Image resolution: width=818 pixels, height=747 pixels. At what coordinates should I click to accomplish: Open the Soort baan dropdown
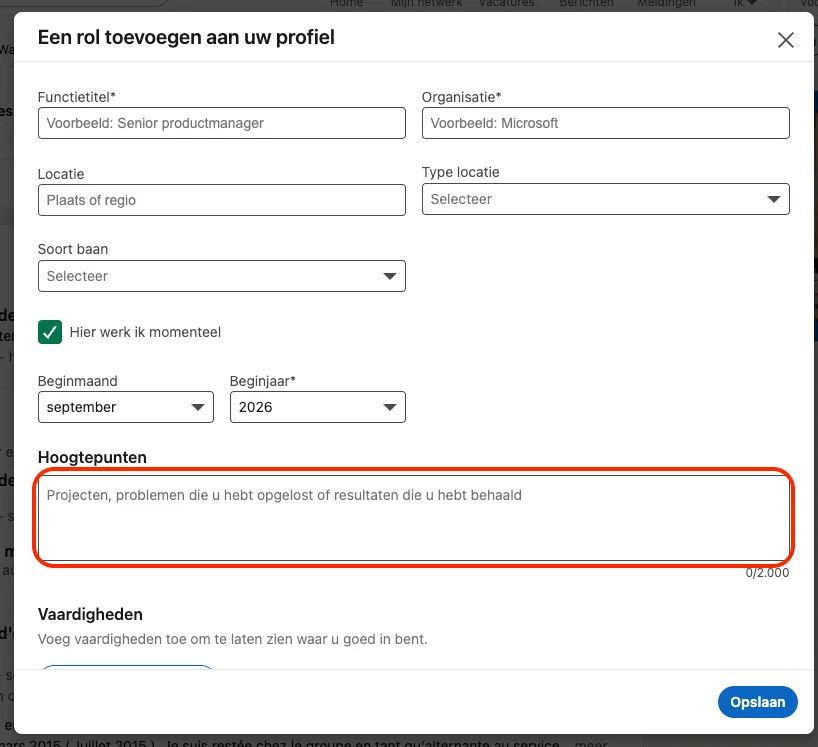222,276
